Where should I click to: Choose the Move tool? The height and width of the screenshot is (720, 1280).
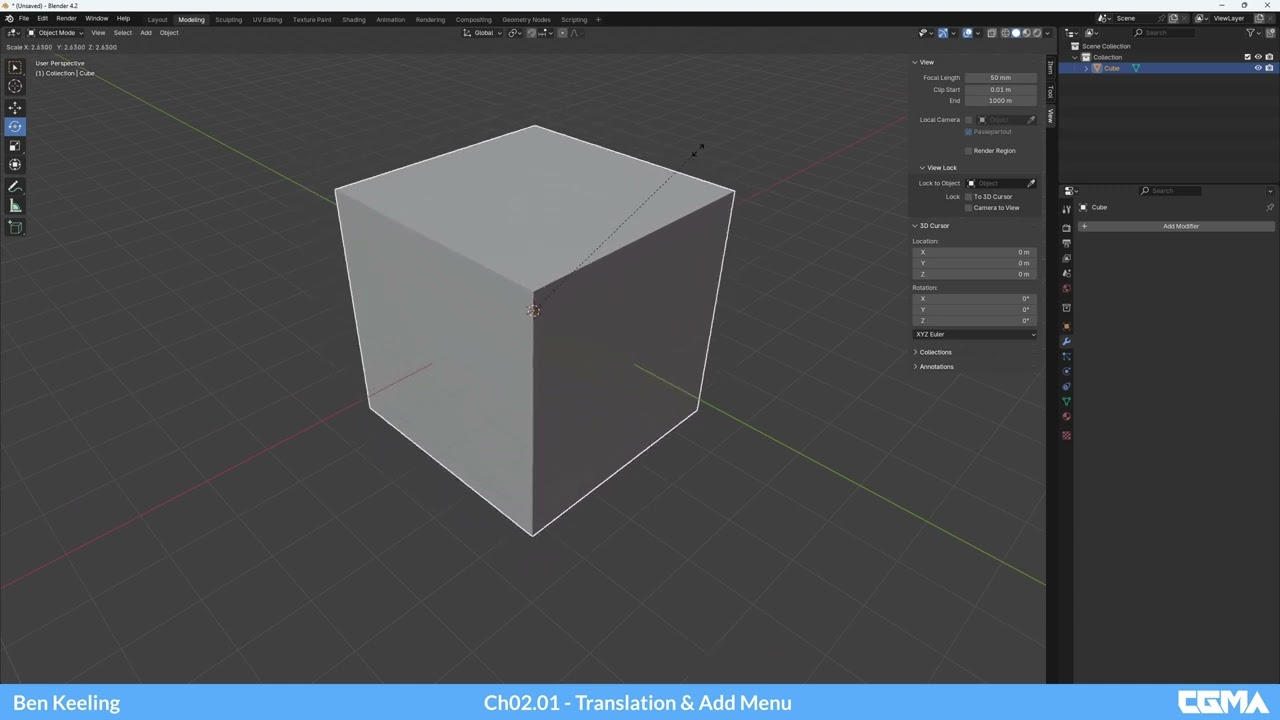click(x=15, y=107)
